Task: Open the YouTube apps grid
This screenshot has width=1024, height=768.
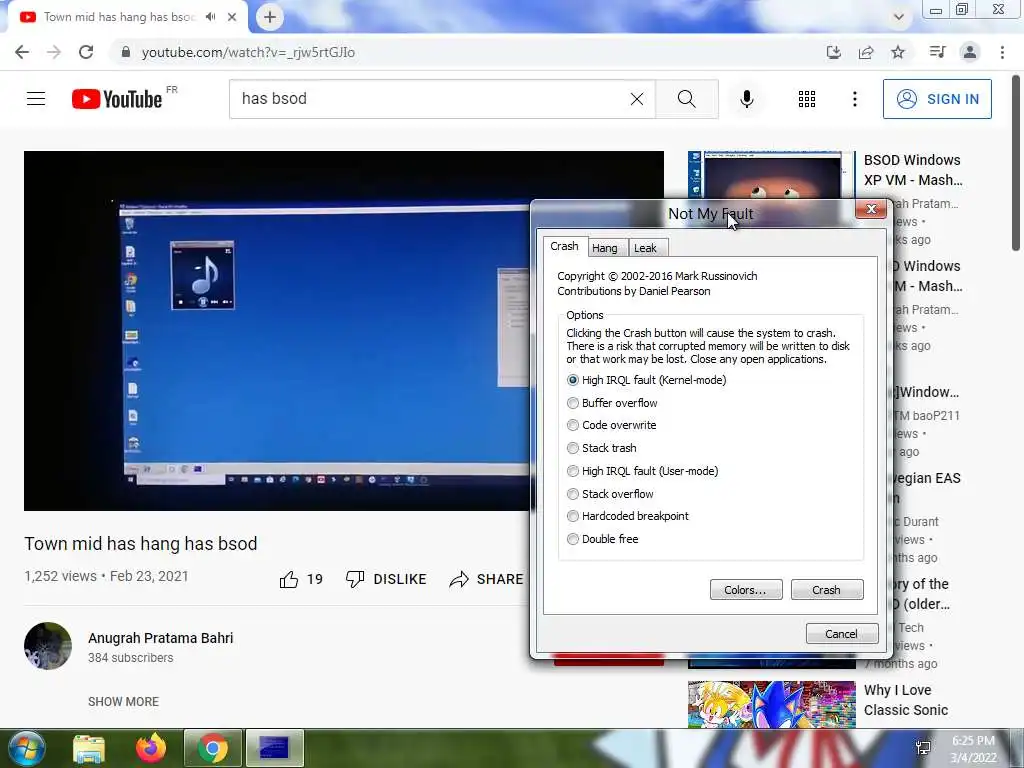Action: click(807, 99)
